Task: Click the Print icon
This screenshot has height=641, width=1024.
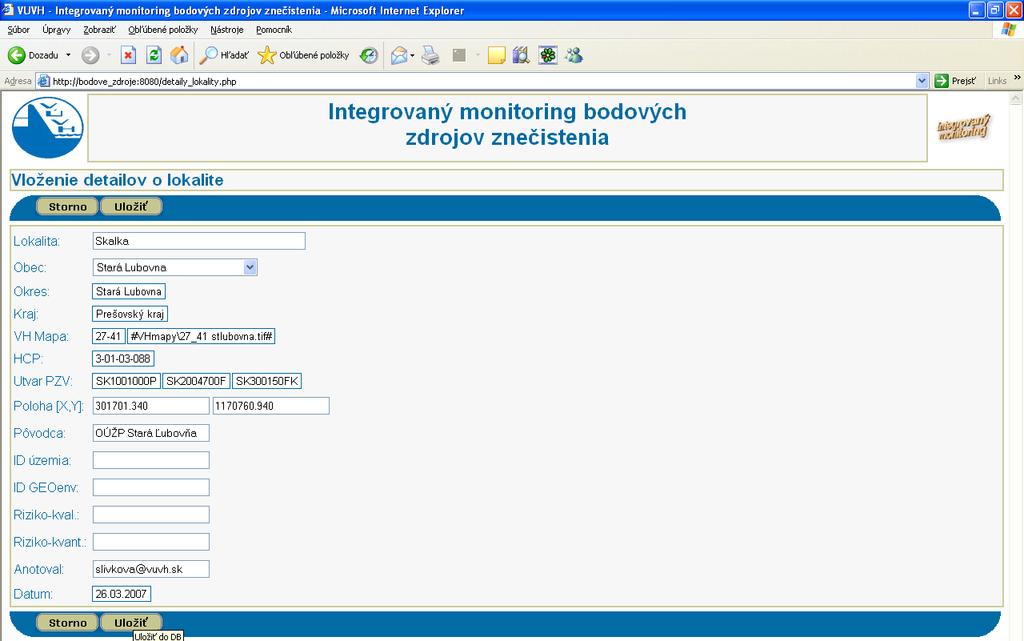Action: click(x=430, y=55)
